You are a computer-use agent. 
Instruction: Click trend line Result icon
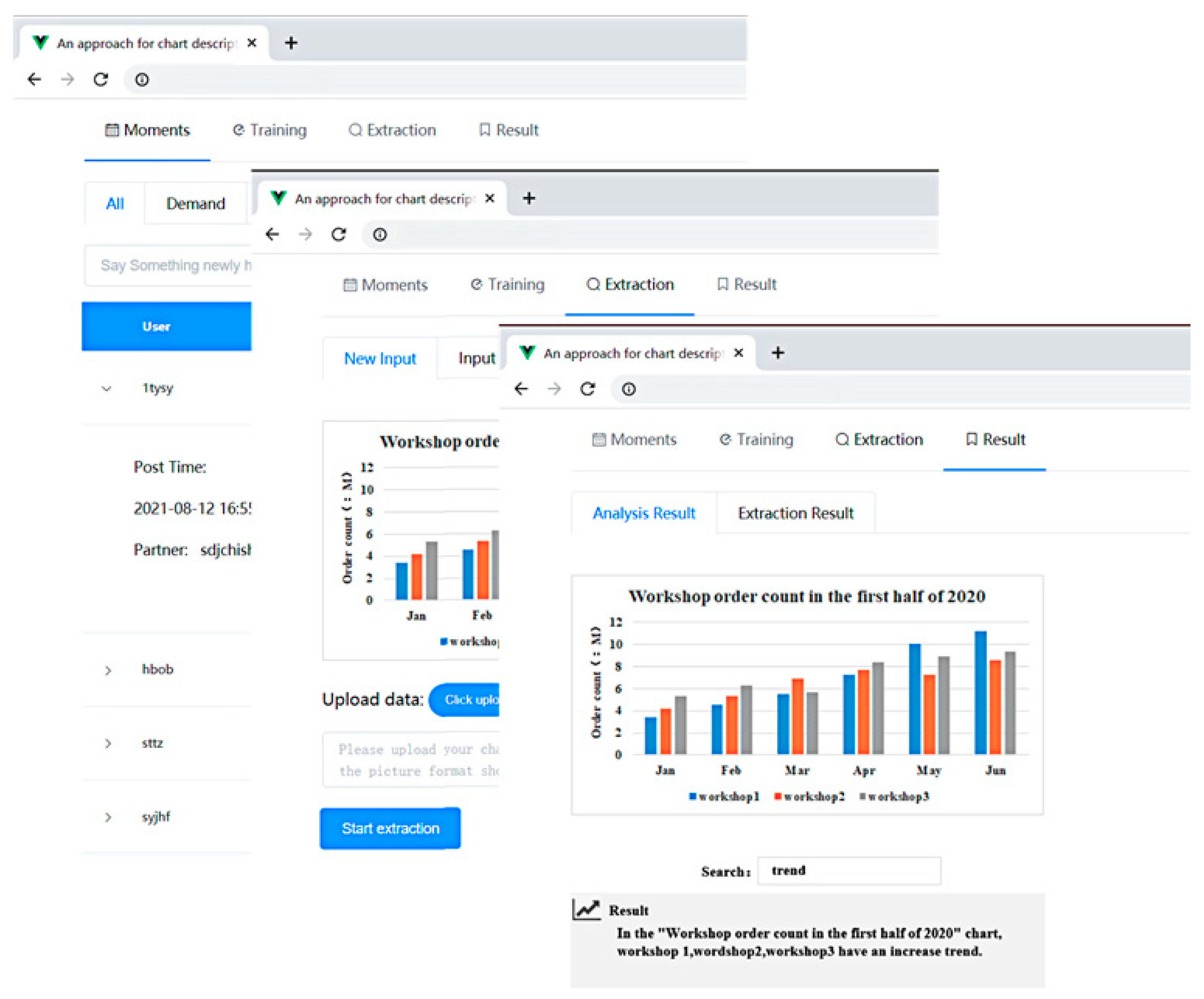point(586,910)
